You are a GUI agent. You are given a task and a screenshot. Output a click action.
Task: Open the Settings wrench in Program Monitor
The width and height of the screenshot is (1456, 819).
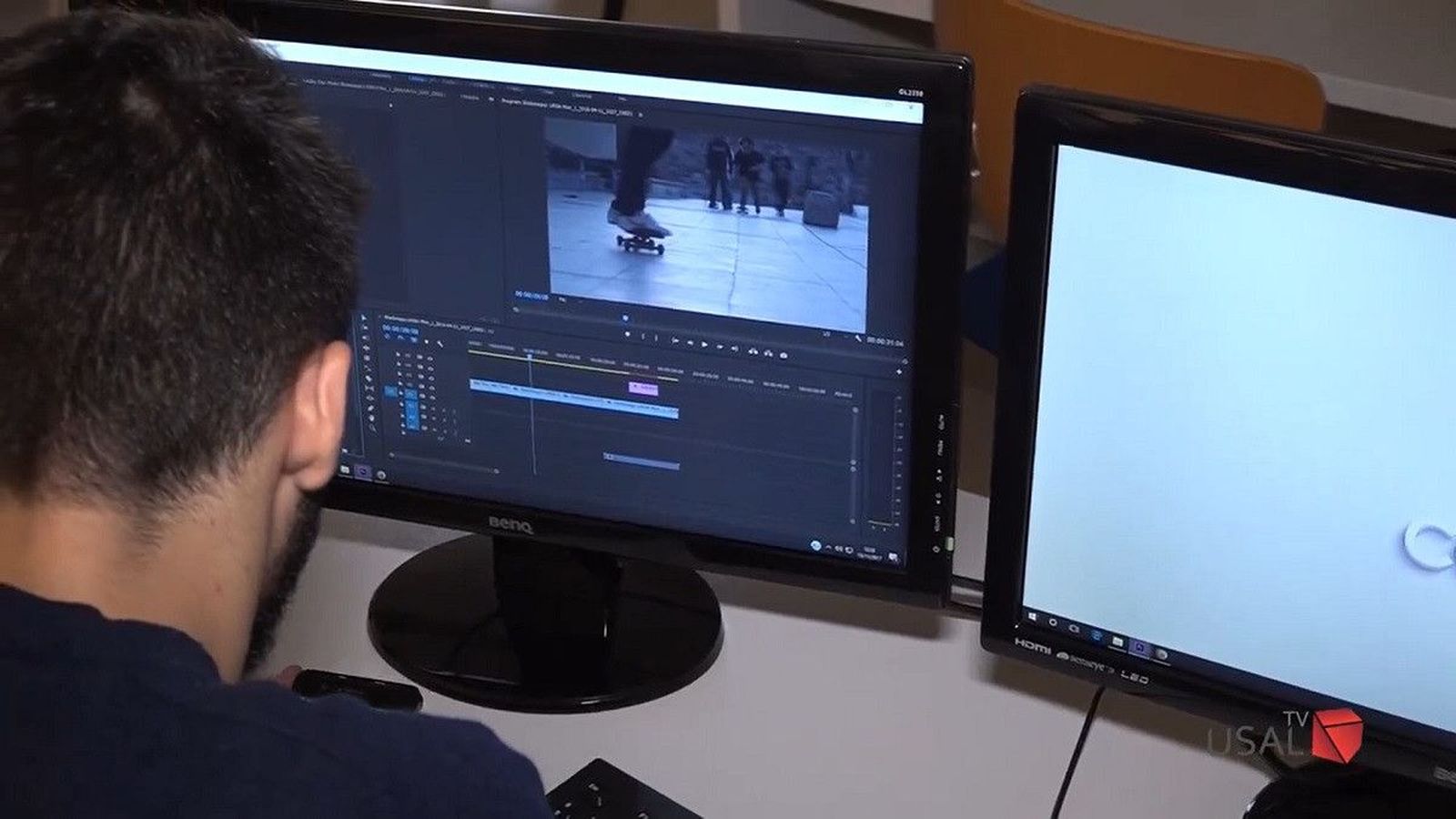857,339
